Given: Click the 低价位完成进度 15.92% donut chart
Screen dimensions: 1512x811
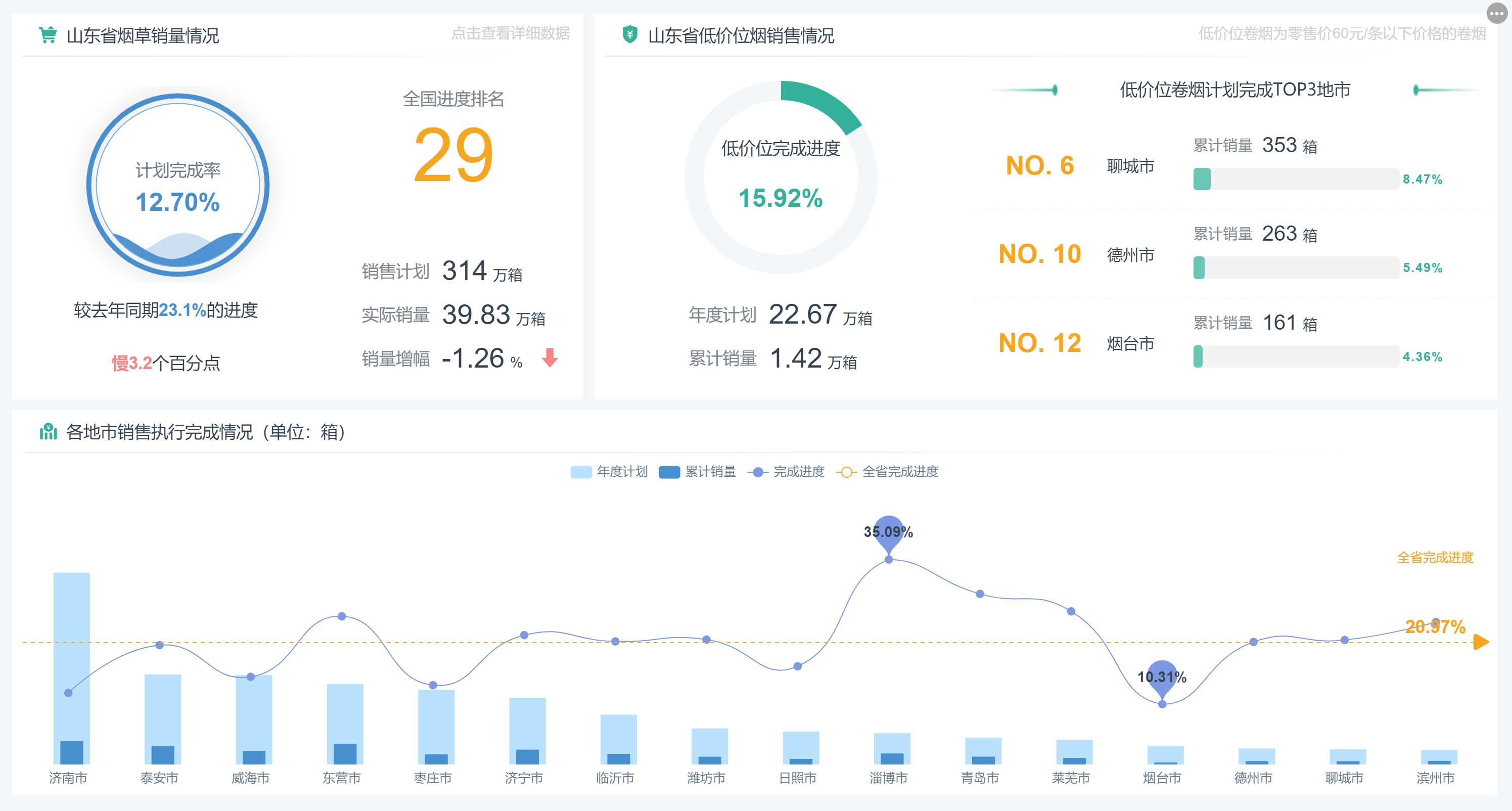Looking at the screenshot, I should pyautogui.click(x=780, y=177).
